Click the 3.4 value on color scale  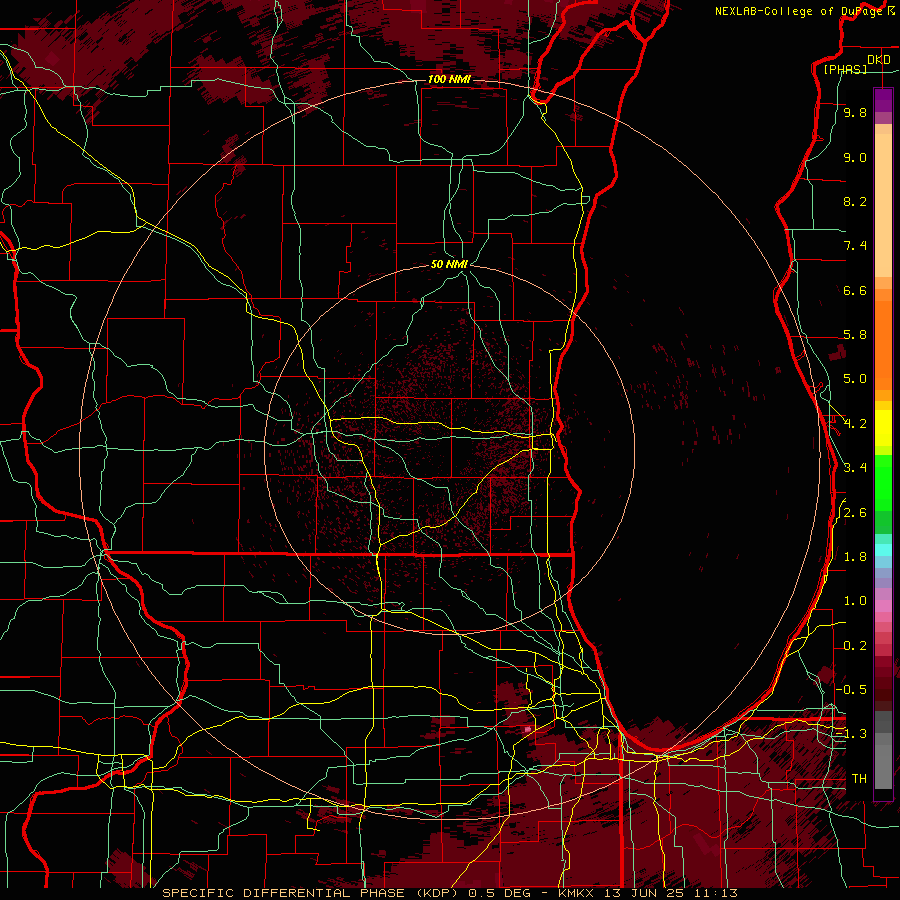pyautogui.click(x=855, y=468)
